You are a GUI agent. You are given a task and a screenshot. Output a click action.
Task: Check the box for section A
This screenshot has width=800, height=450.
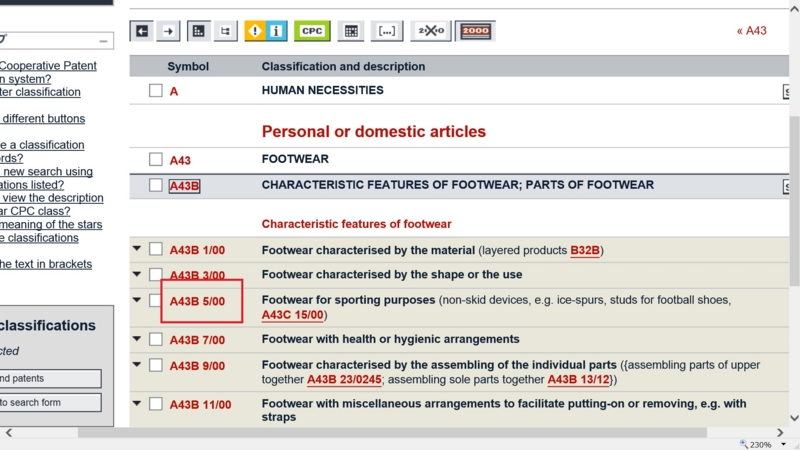156,91
